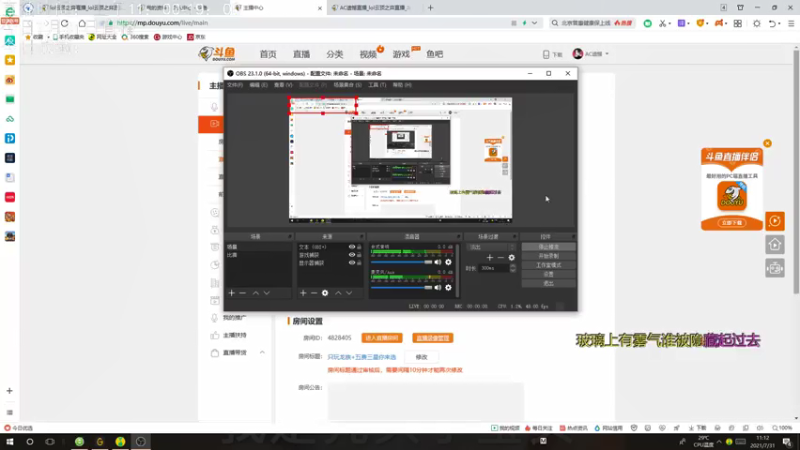The height and width of the screenshot is (450, 800).
Task: Lock the 文本 (GDI+) source
Action: click(359, 247)
